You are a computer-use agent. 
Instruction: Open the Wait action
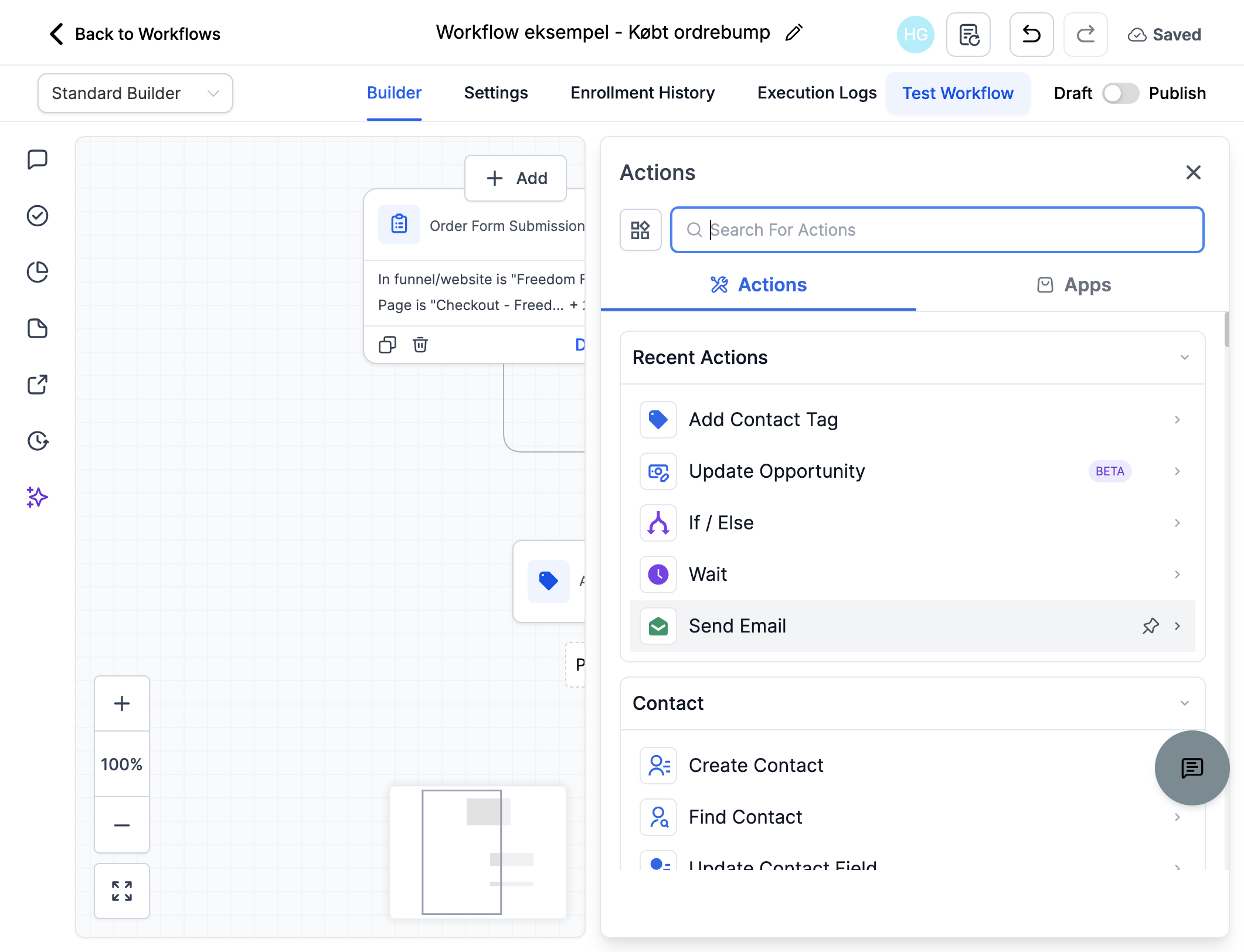click(x=912, y=574)
